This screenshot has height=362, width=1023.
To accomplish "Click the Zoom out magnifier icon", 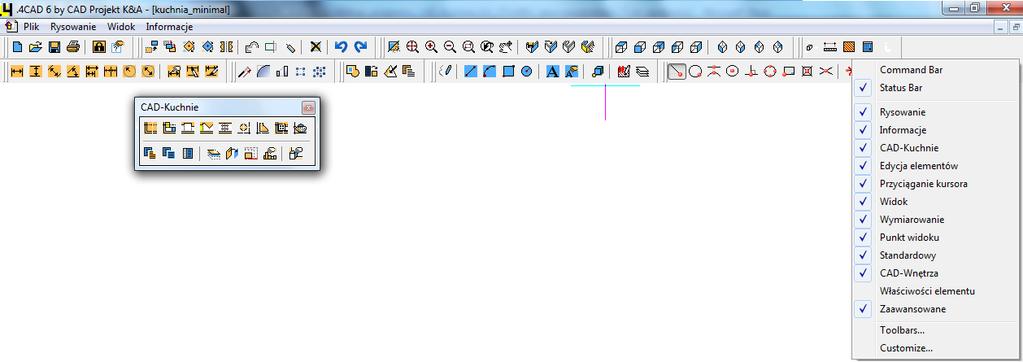I will 450,47.
